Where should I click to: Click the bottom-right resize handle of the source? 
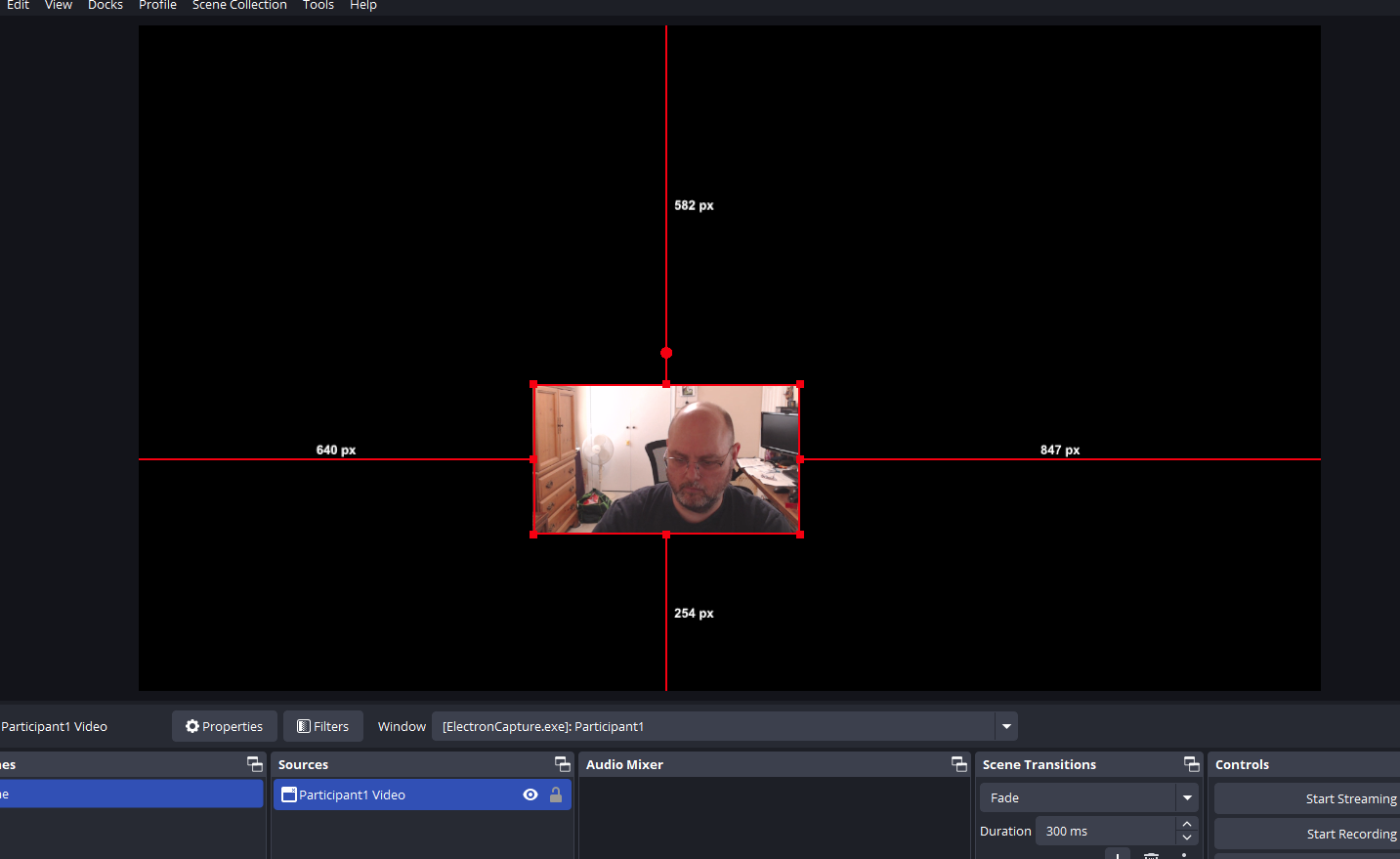coord(800,535)
